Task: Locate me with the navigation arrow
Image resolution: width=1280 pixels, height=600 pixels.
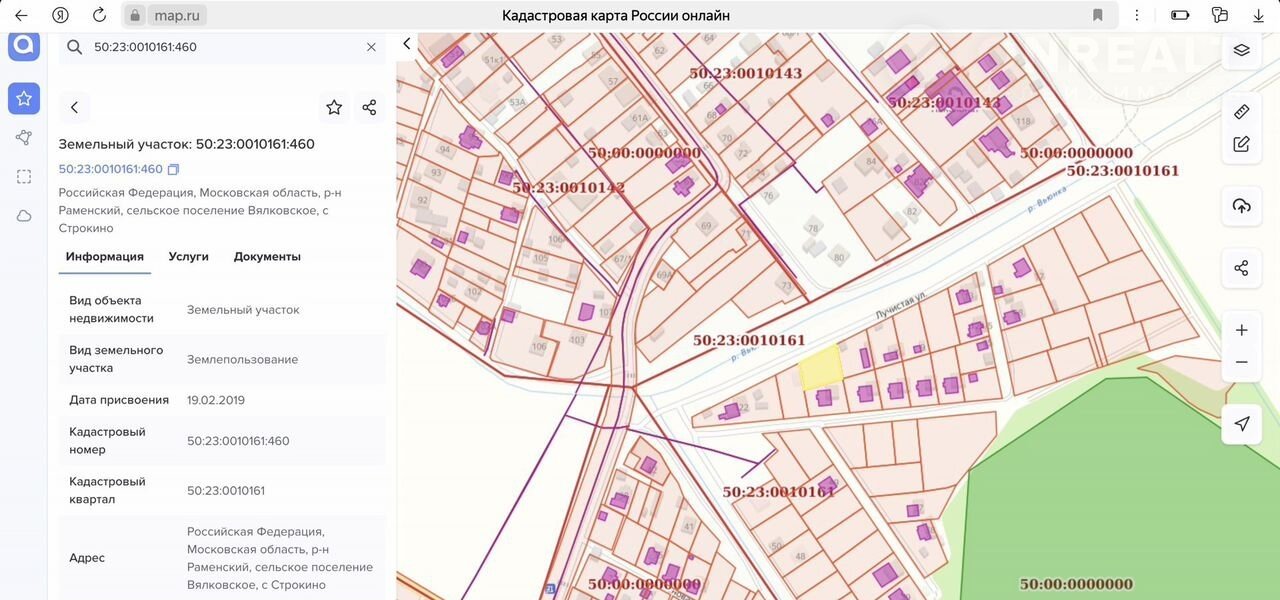Action: [1241, 424]
